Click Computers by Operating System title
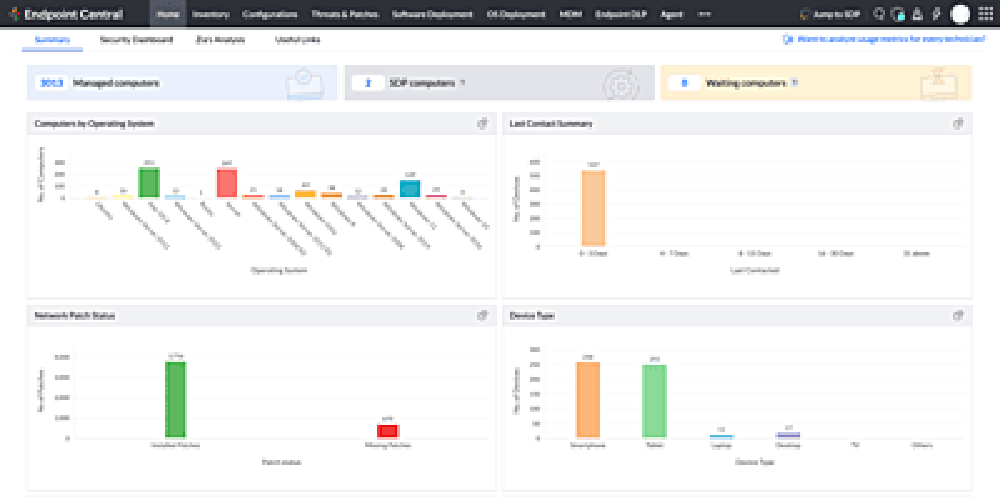Image resolution: width=1000 pixels, height=497 pixels. (x=94, y=124)
